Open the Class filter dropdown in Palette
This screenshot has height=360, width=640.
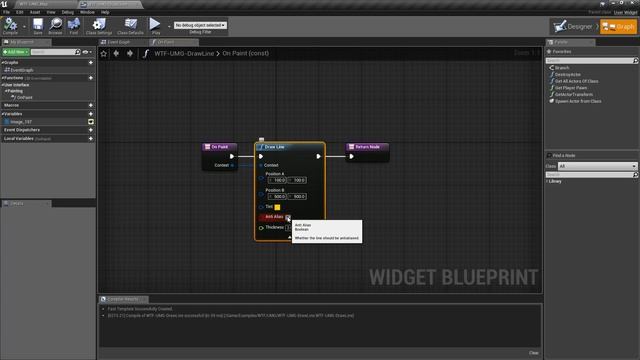pyautogui.click(x=597, y=166)
